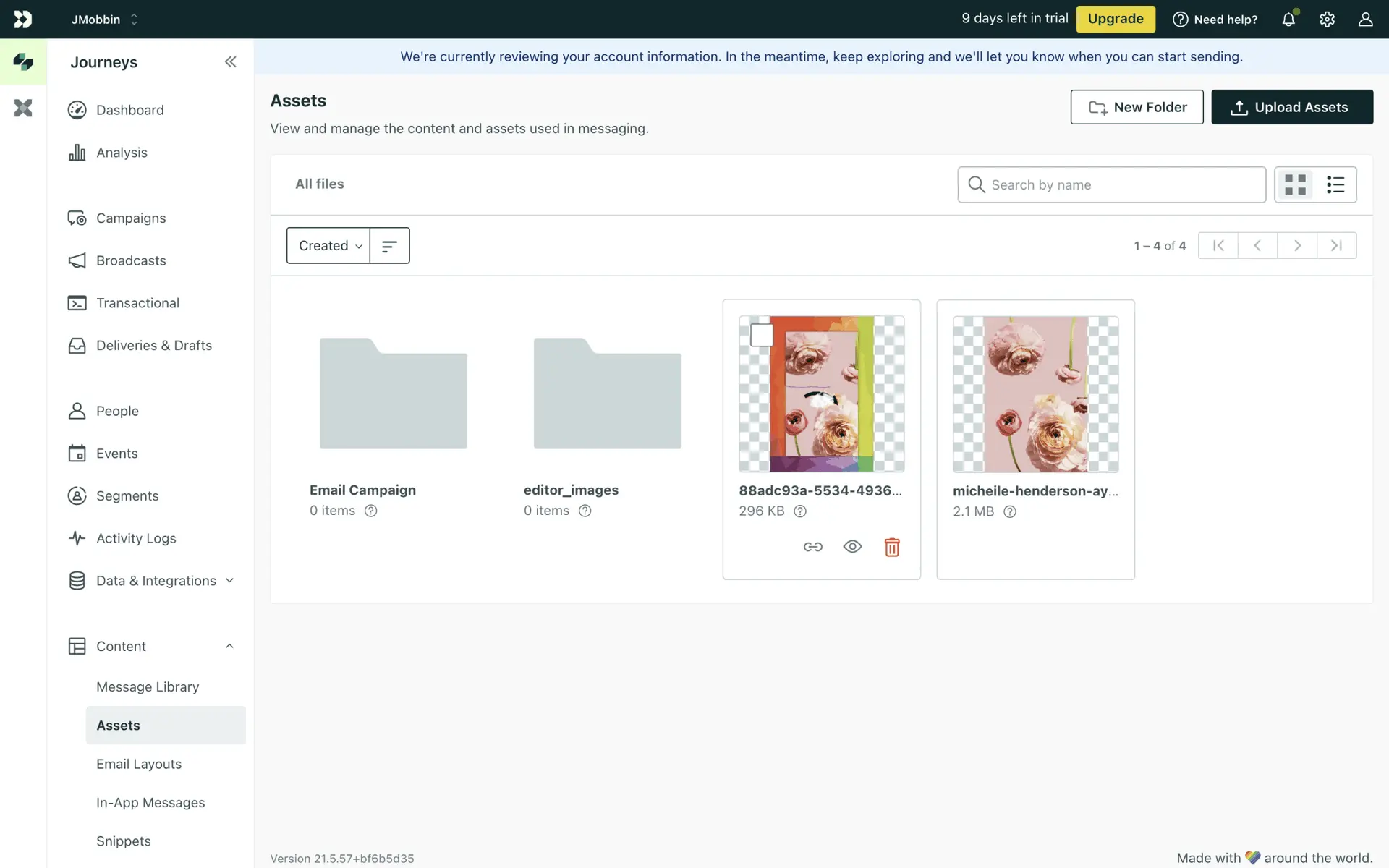
Task: Preview 88adc93a asset with eye icon
Action: 852,547
